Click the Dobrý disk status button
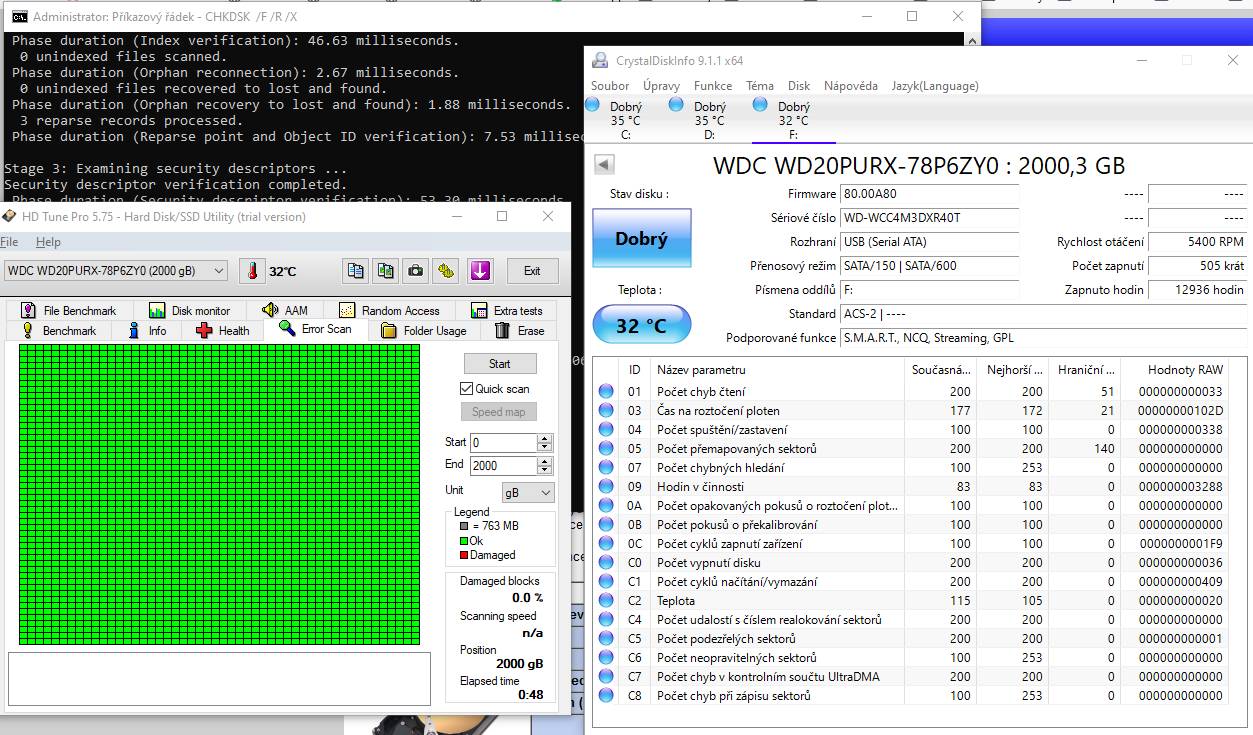Image resolution: width=1253 pixels, height=735 pixels. click(x=641, y=239)
